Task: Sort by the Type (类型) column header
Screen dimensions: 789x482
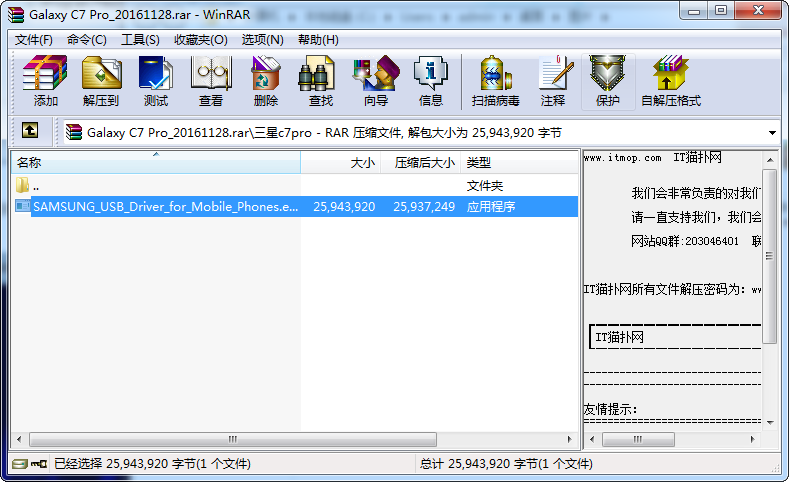Action: click(x=519, y=162)
